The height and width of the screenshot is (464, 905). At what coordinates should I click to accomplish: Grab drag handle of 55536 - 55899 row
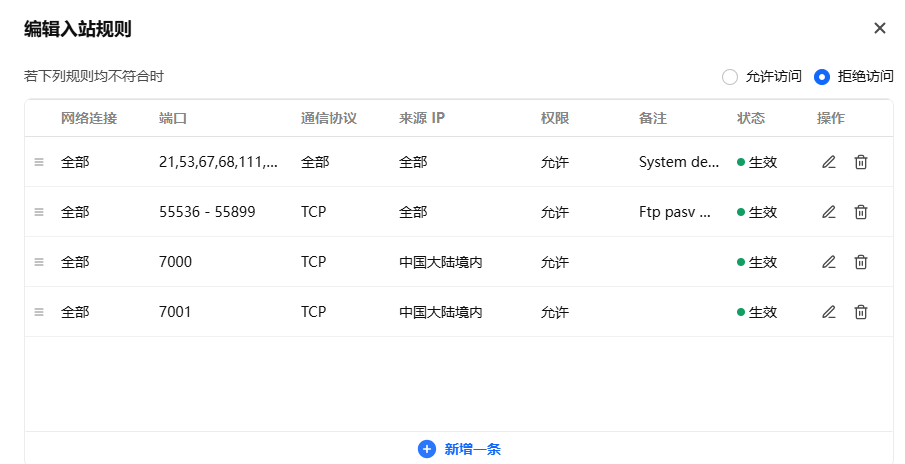coord(39,212)
